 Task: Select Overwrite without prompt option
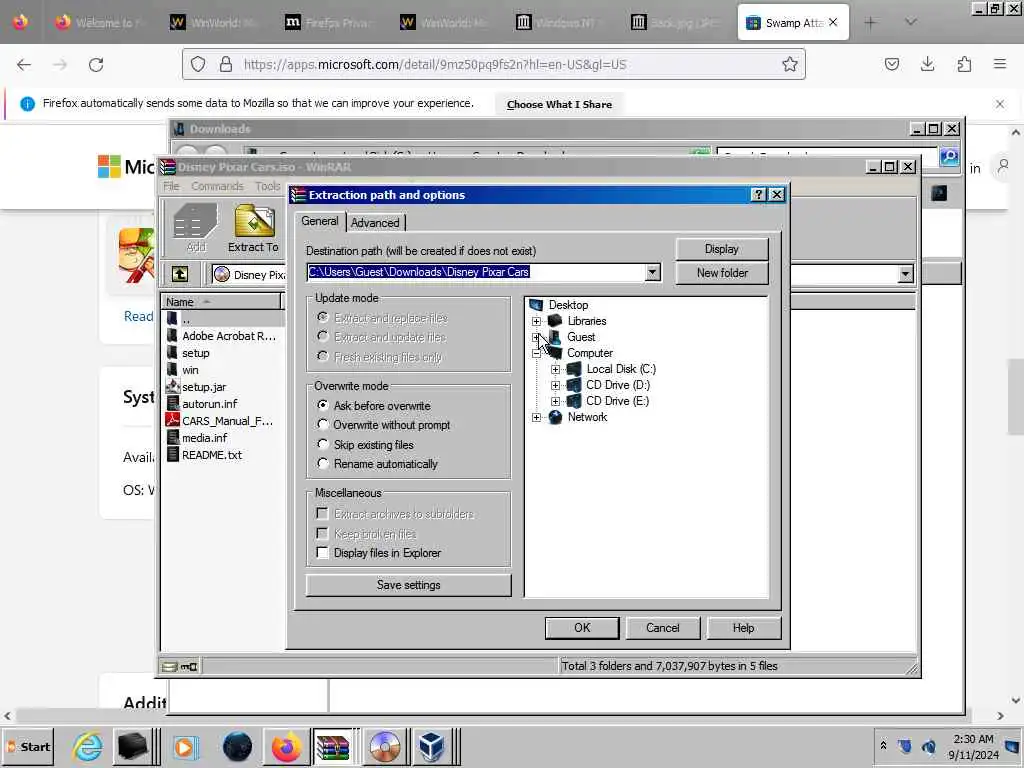323,425
